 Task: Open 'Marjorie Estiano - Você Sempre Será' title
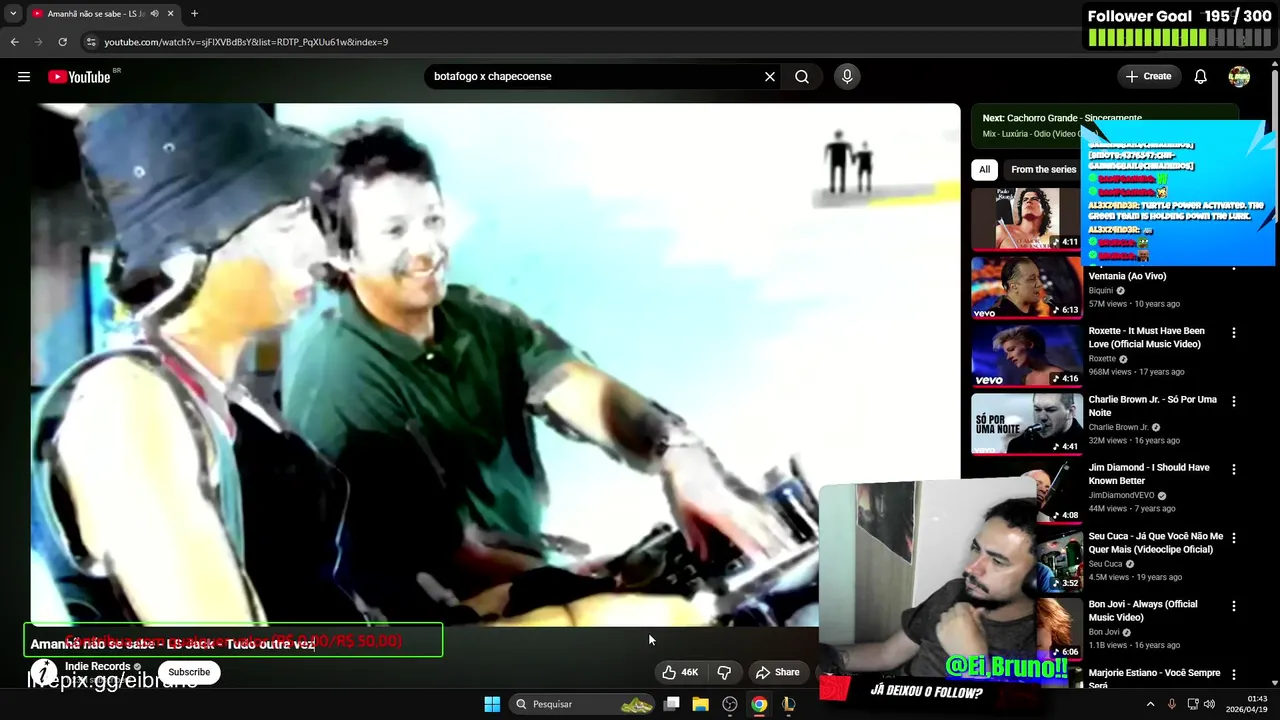pos(1155,679)
